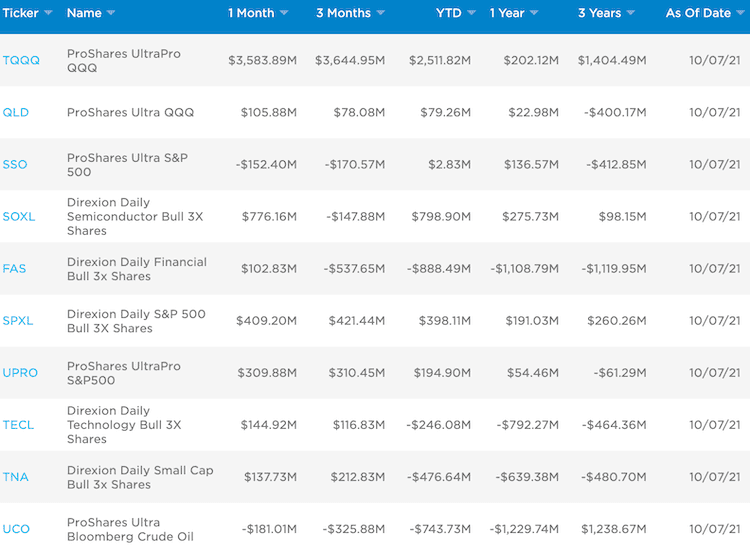750x553 pixels.
Task: Click TQQQ 3 Years value $1,404.49M
Action: coord(612,60)
